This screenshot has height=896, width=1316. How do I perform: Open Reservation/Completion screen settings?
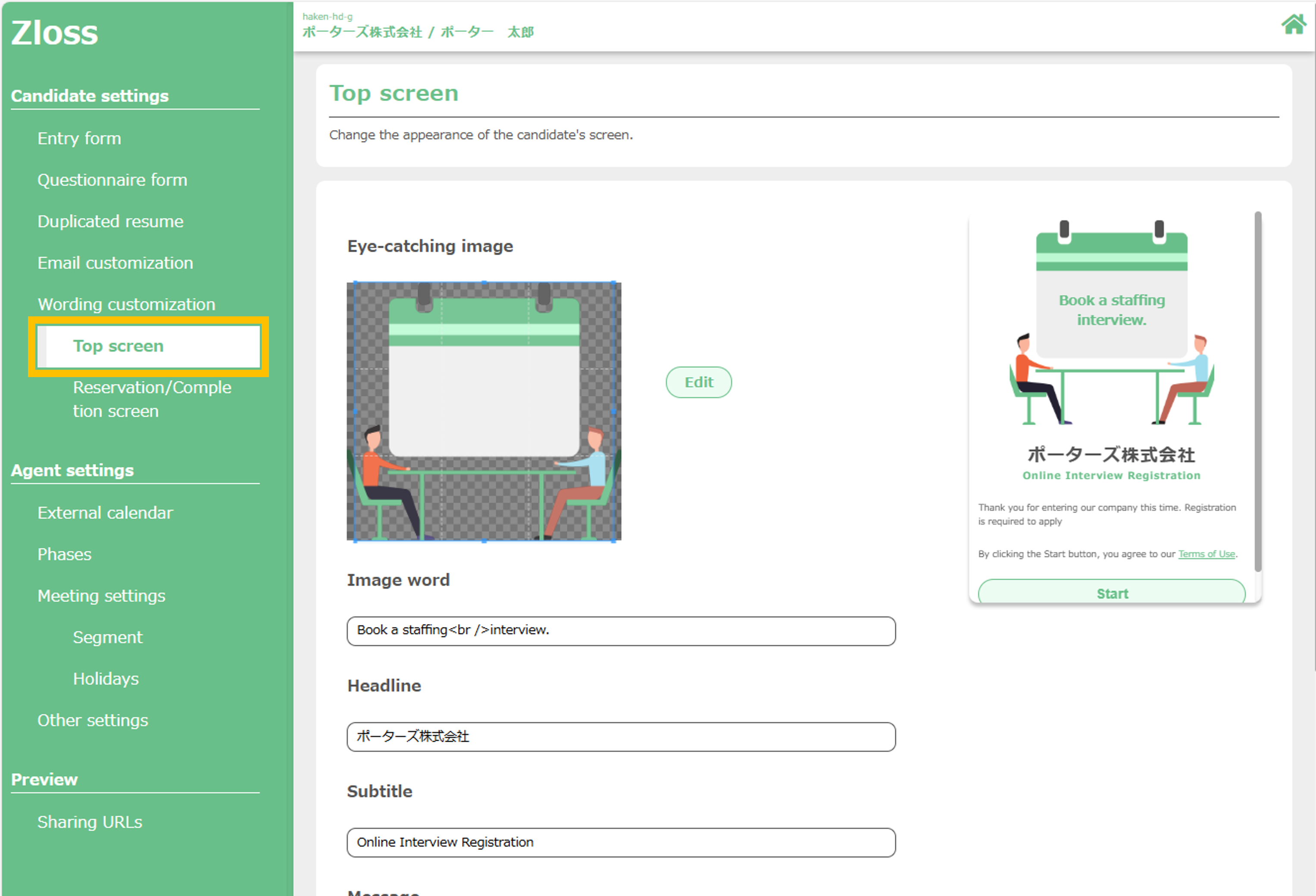pos(152,399)
